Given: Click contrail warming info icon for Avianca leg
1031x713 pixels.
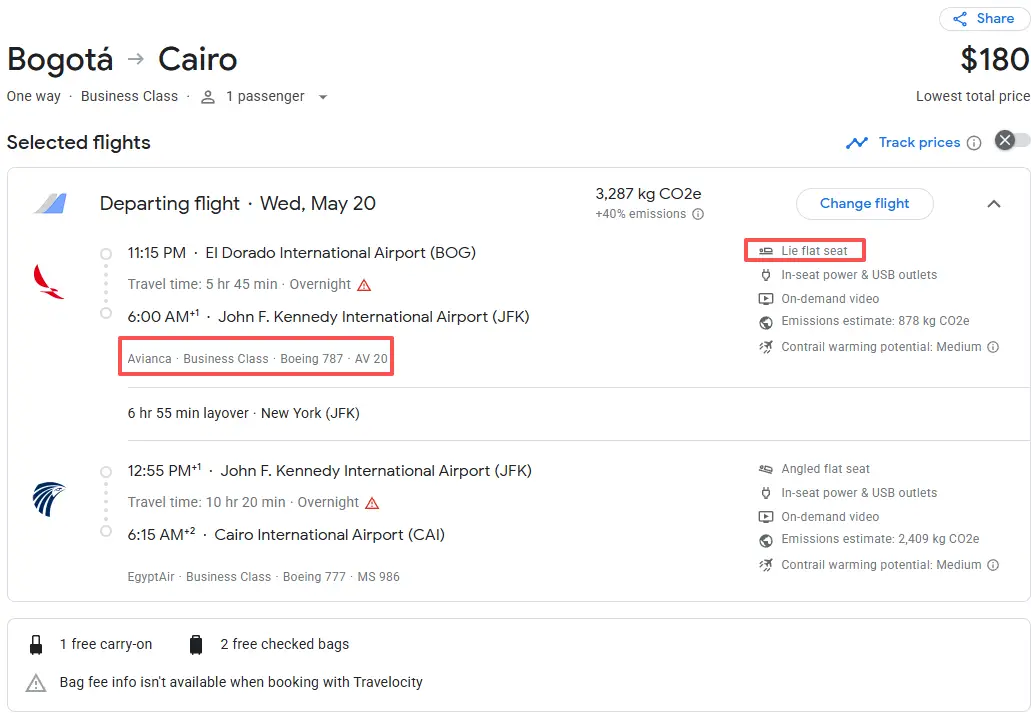Looking at the screenshot, I should coord(993,348).
